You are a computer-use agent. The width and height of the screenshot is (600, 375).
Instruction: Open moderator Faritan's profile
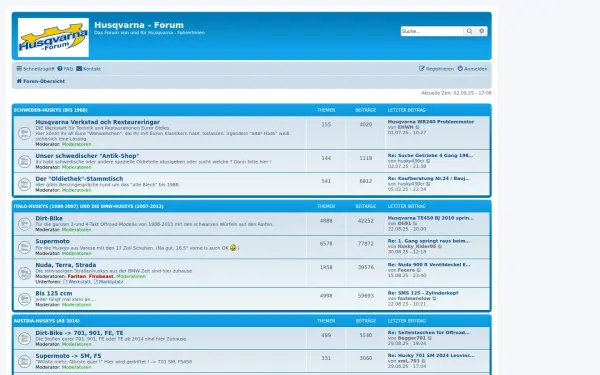click(x=77, y=276)
